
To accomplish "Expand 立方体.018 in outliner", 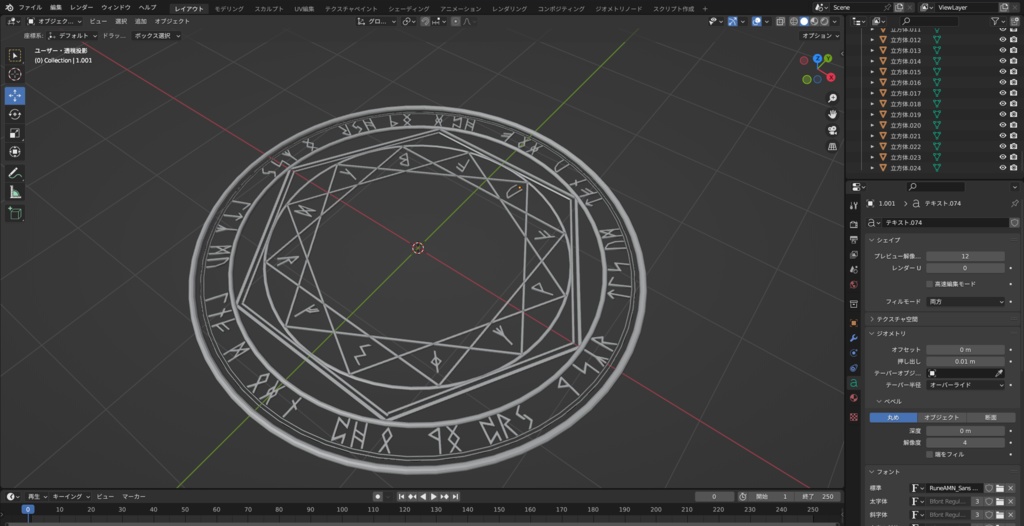I will pyautogui.click(x=872, y=104).
